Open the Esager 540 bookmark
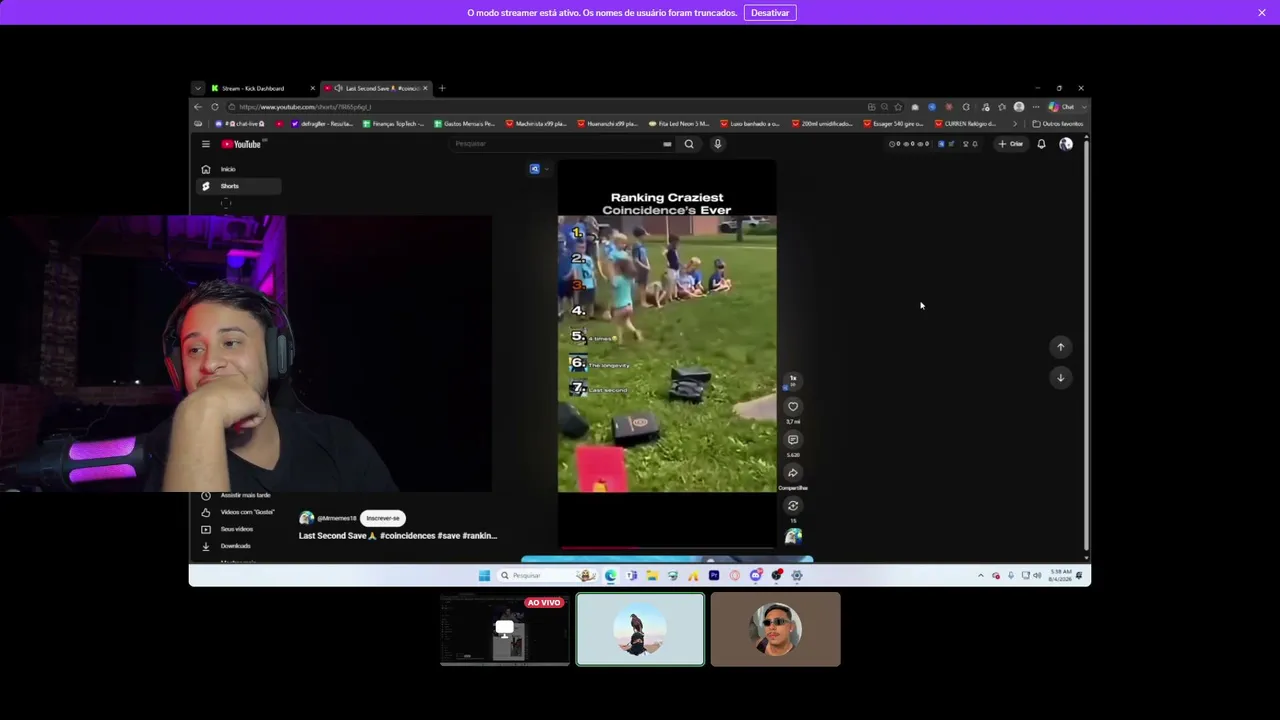The width and height of the screenshot is (1280, 720). 894,124
